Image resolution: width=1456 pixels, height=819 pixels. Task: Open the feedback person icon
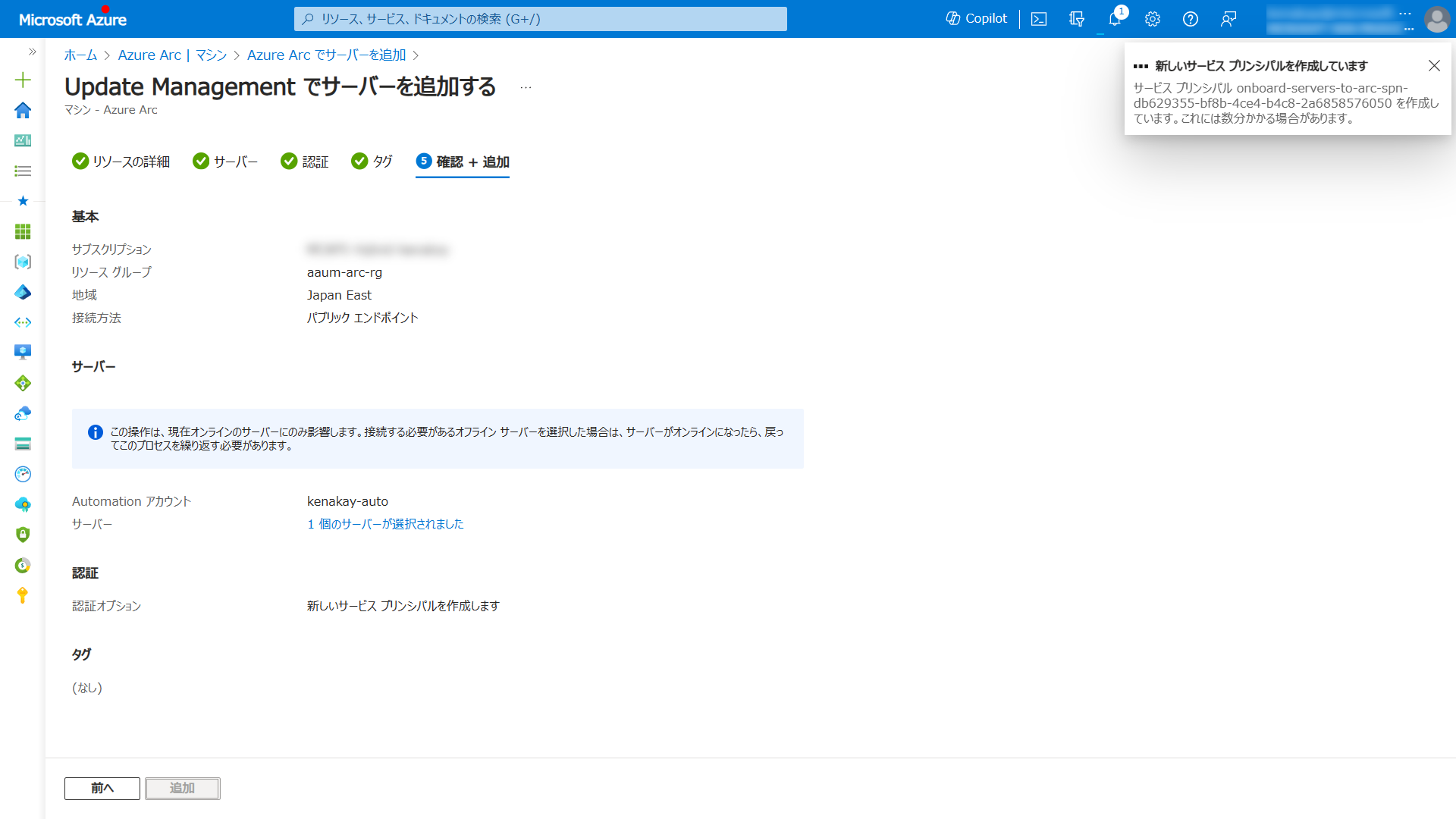coord(1228,19)
